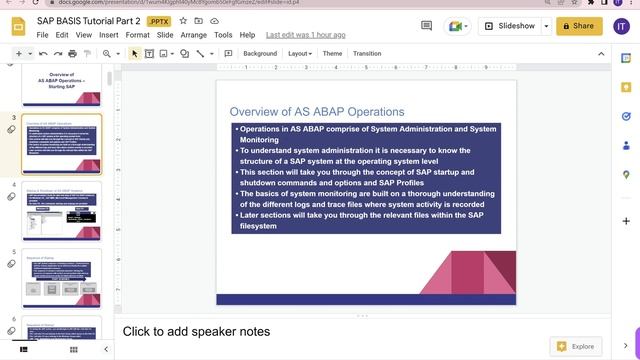Expand the line type dropdown arrow

[211, 53]
